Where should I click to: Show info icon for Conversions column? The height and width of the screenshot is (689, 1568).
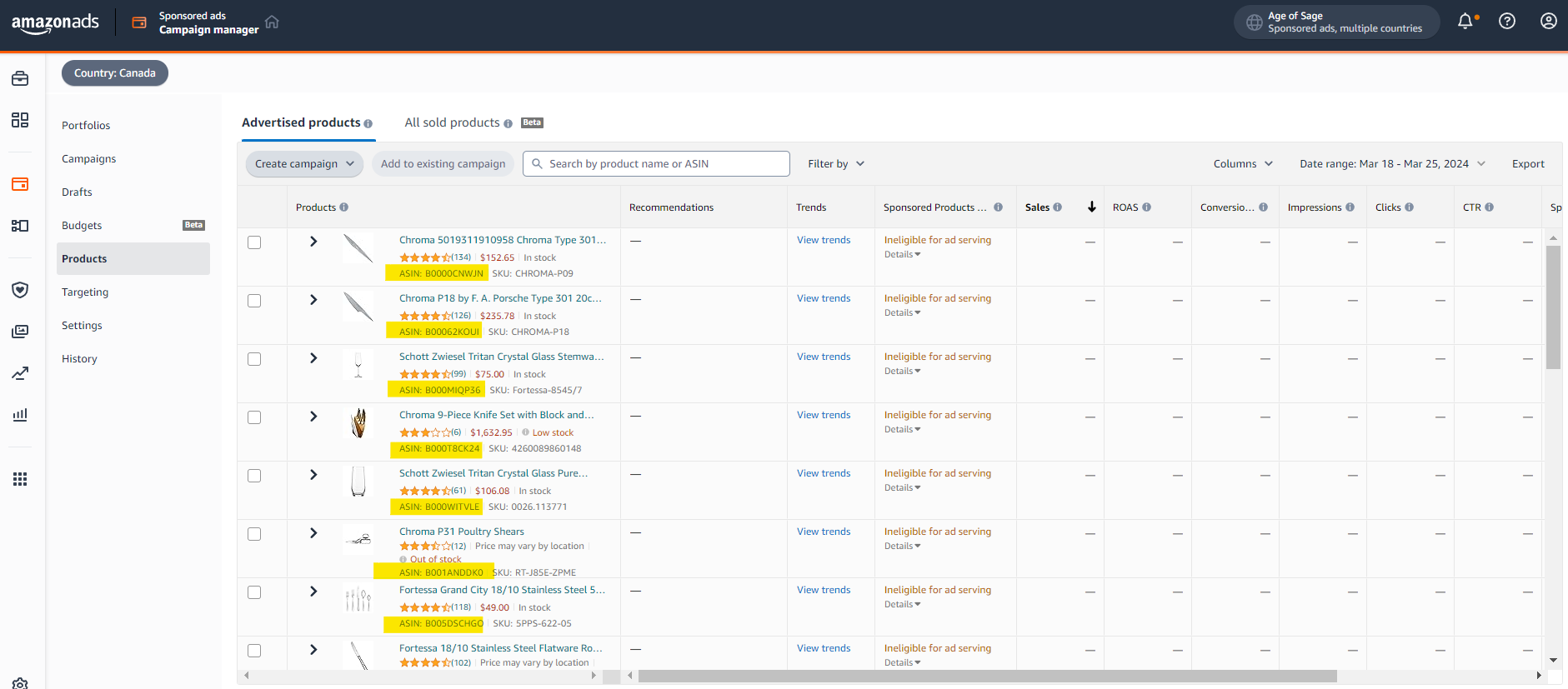pos(1263,207)
